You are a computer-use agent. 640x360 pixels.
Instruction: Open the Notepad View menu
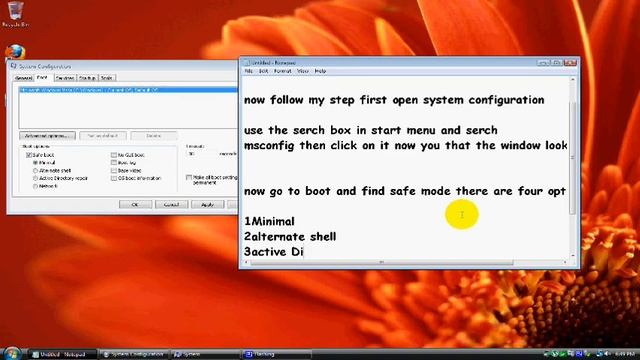302,71
